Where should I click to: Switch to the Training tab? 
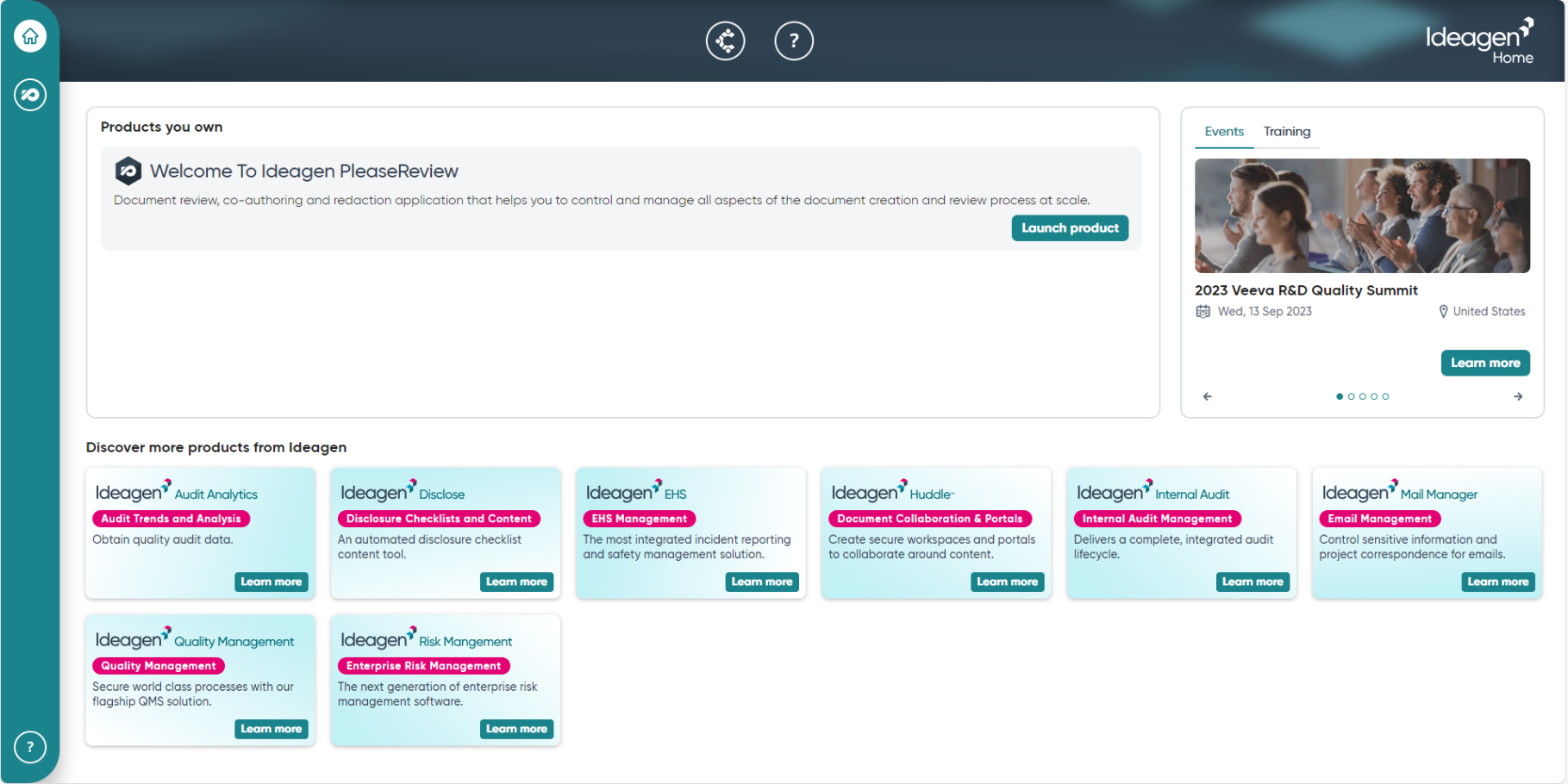(x=1287, y=131)
